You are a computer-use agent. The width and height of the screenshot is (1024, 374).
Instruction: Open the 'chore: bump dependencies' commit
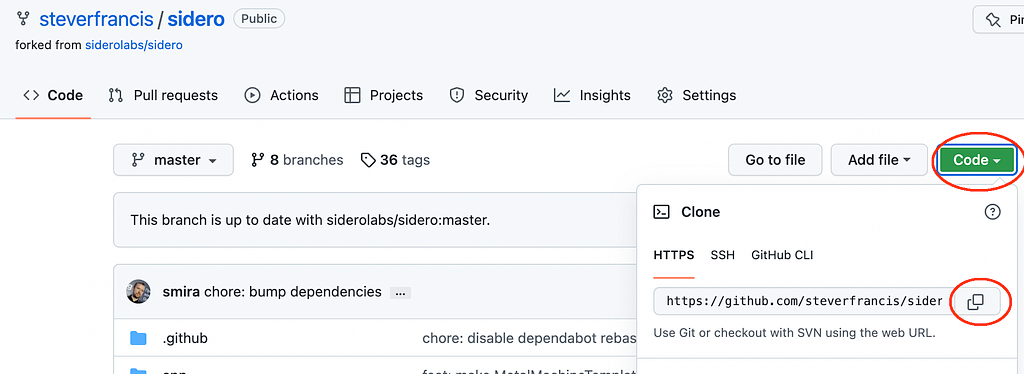[293, 292]
